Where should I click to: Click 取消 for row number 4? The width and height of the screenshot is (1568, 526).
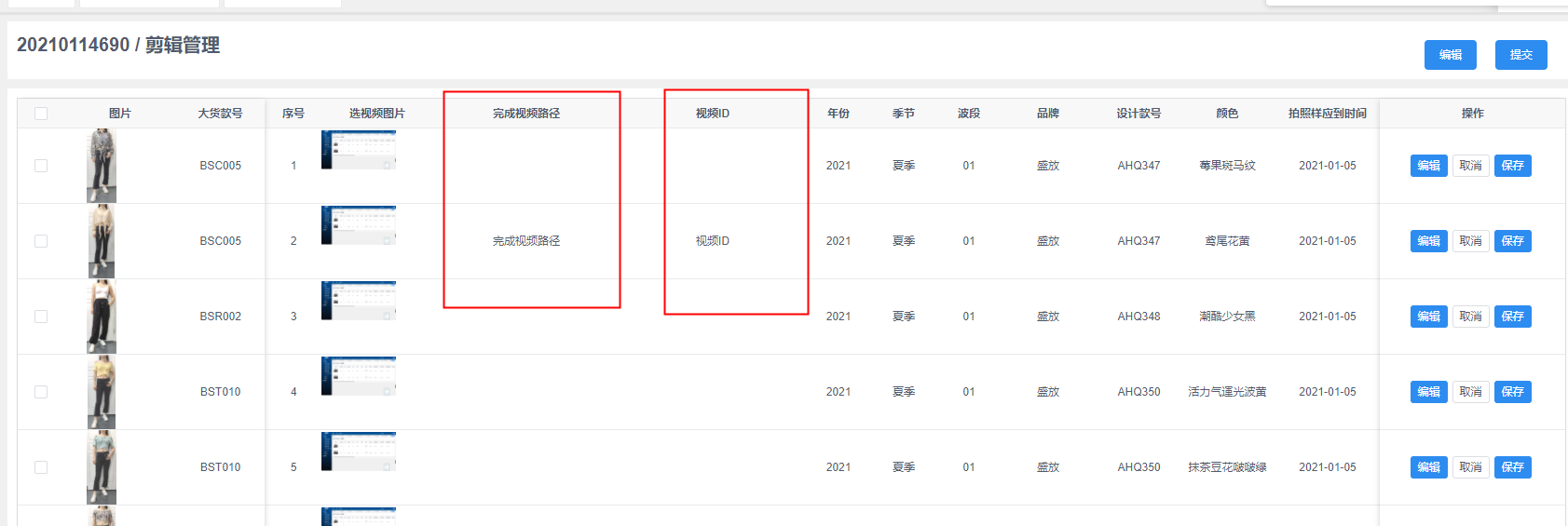(x=1470, y=392)
